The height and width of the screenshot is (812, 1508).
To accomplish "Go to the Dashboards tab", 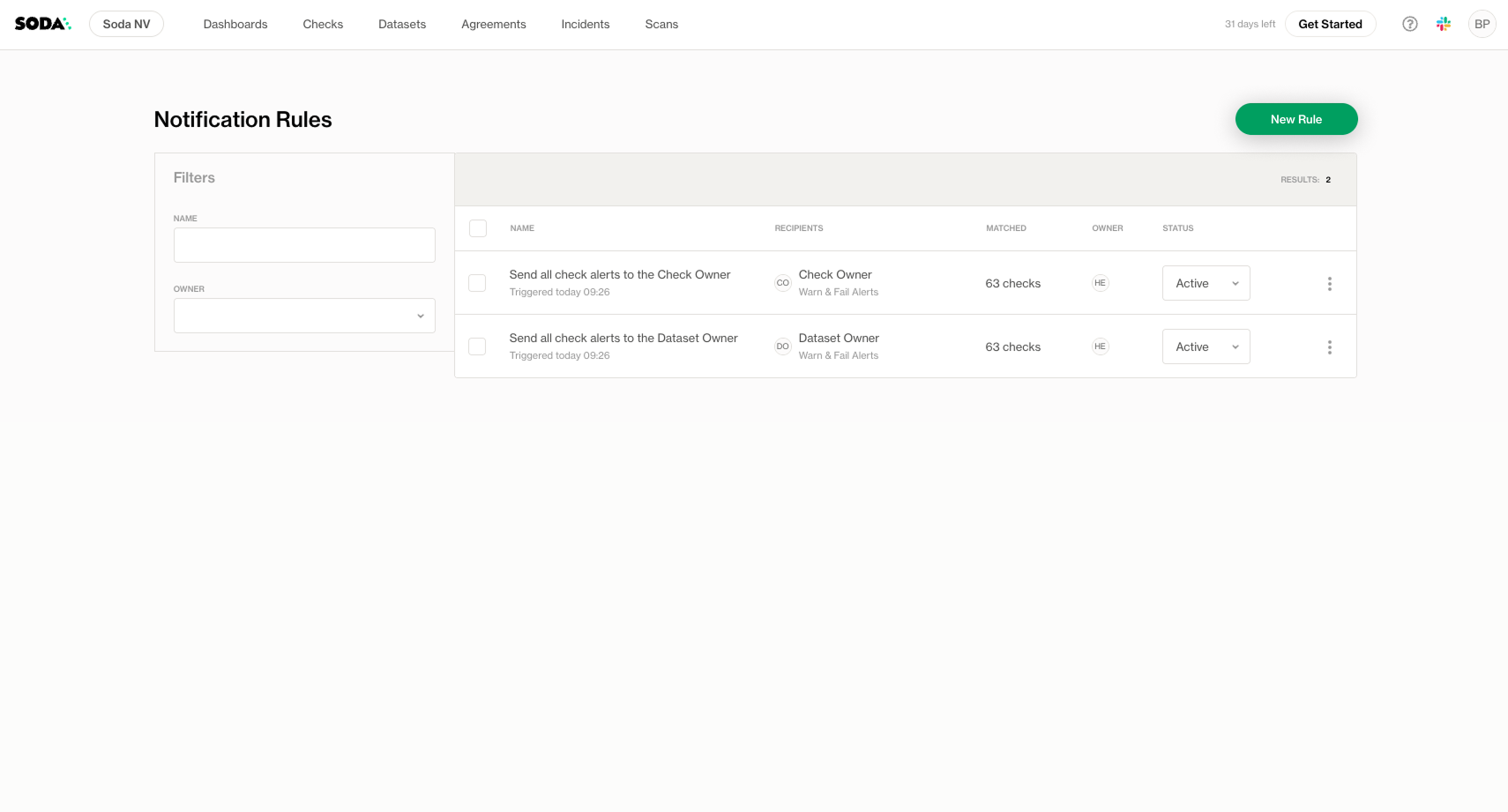I will pyautogui.click(x=235, y=24).
